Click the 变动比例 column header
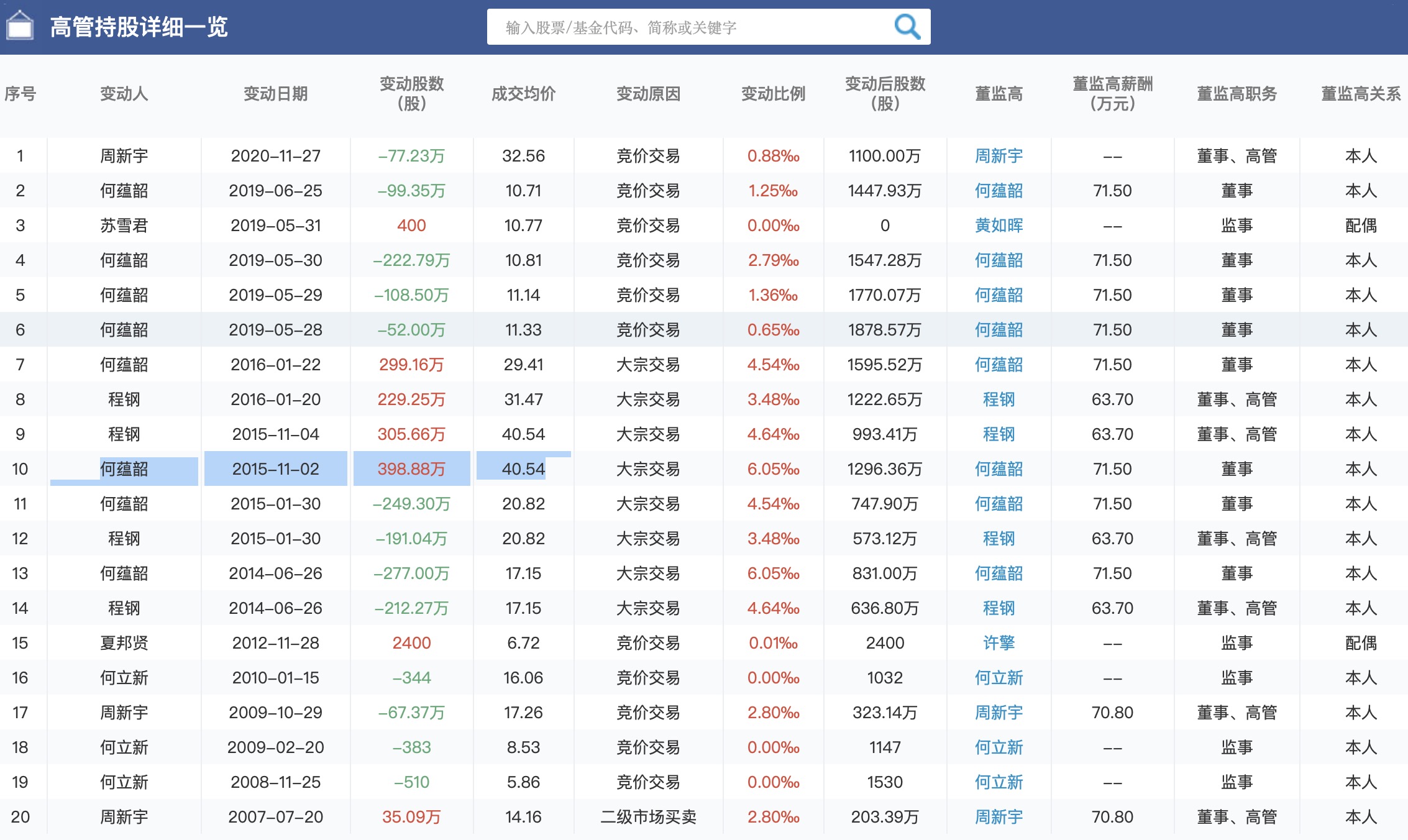Viewport: 1408px width, 840px height. pos(773,94)
